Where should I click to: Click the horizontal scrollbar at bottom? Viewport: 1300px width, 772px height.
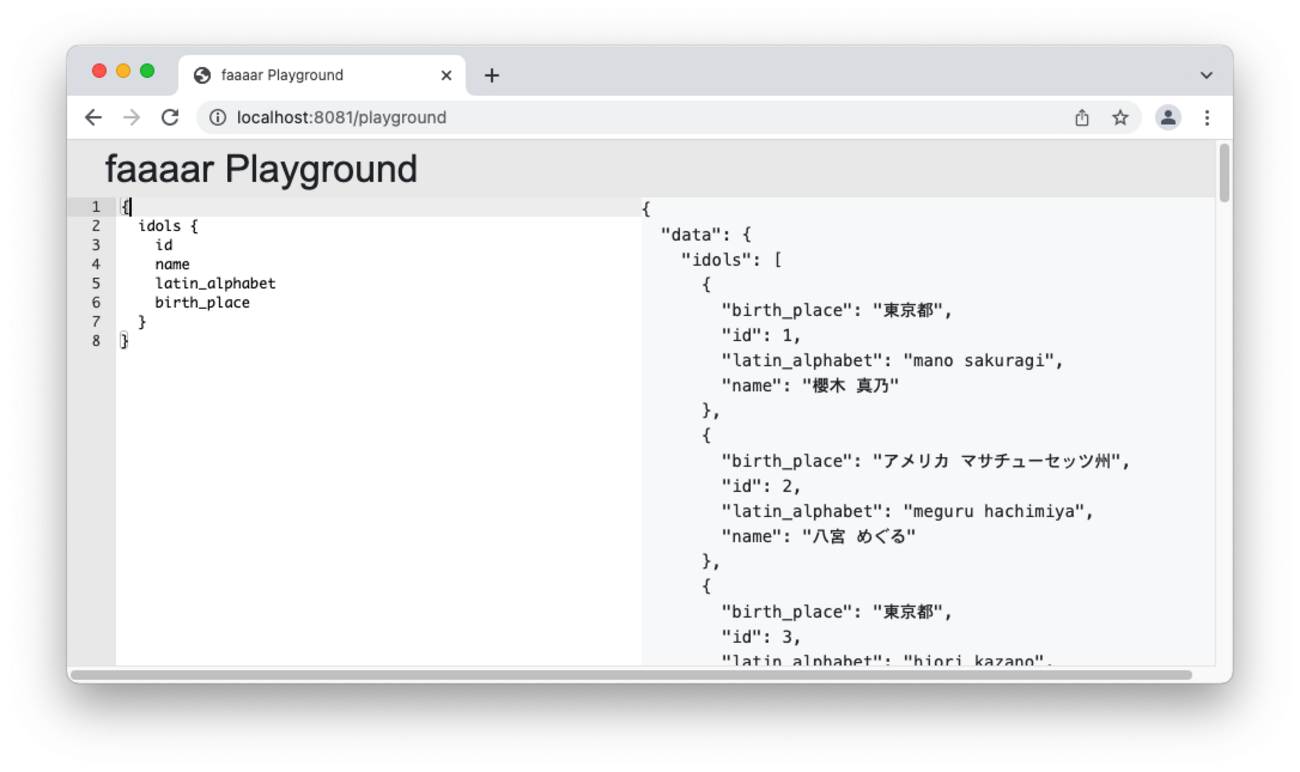(630, 675)
